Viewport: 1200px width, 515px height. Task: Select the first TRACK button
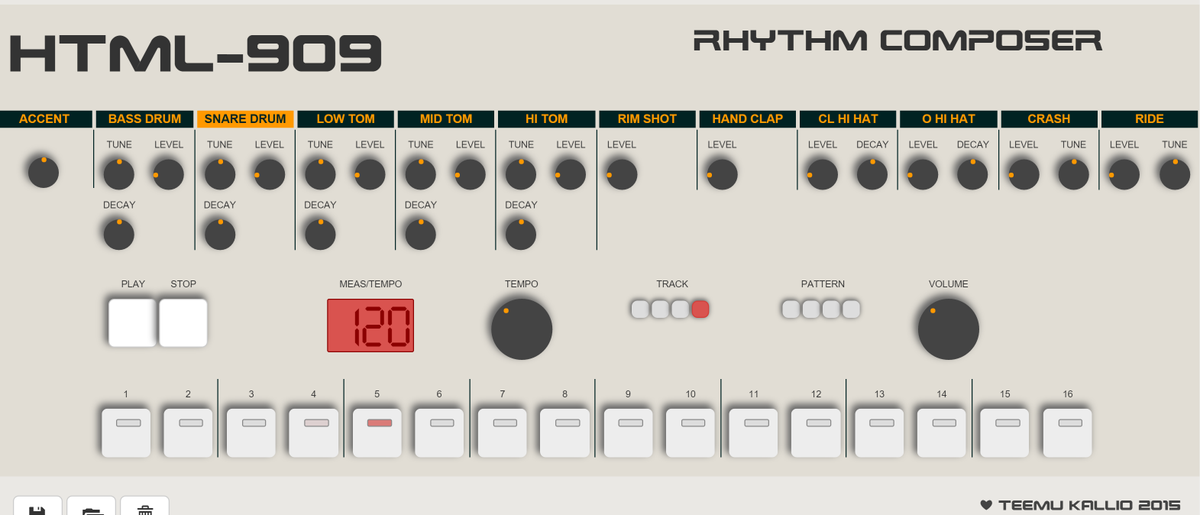[640, 309]
